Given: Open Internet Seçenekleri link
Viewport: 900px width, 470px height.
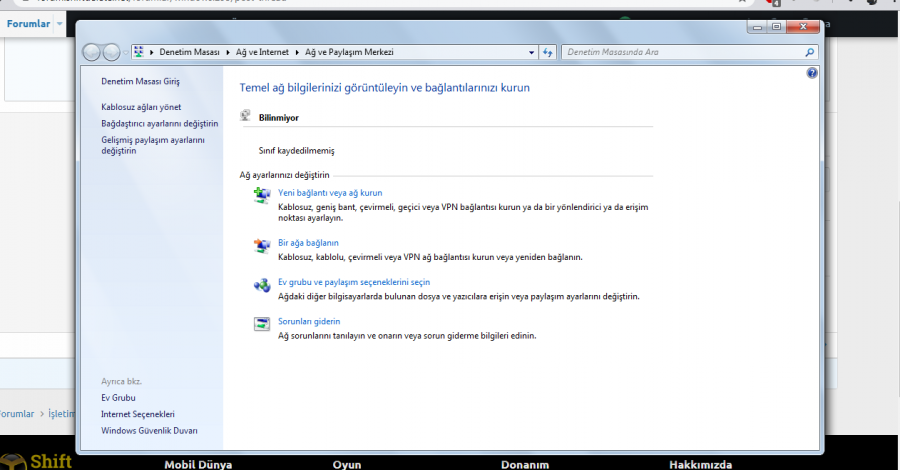Looking at the screenshot, I should 138,414.
